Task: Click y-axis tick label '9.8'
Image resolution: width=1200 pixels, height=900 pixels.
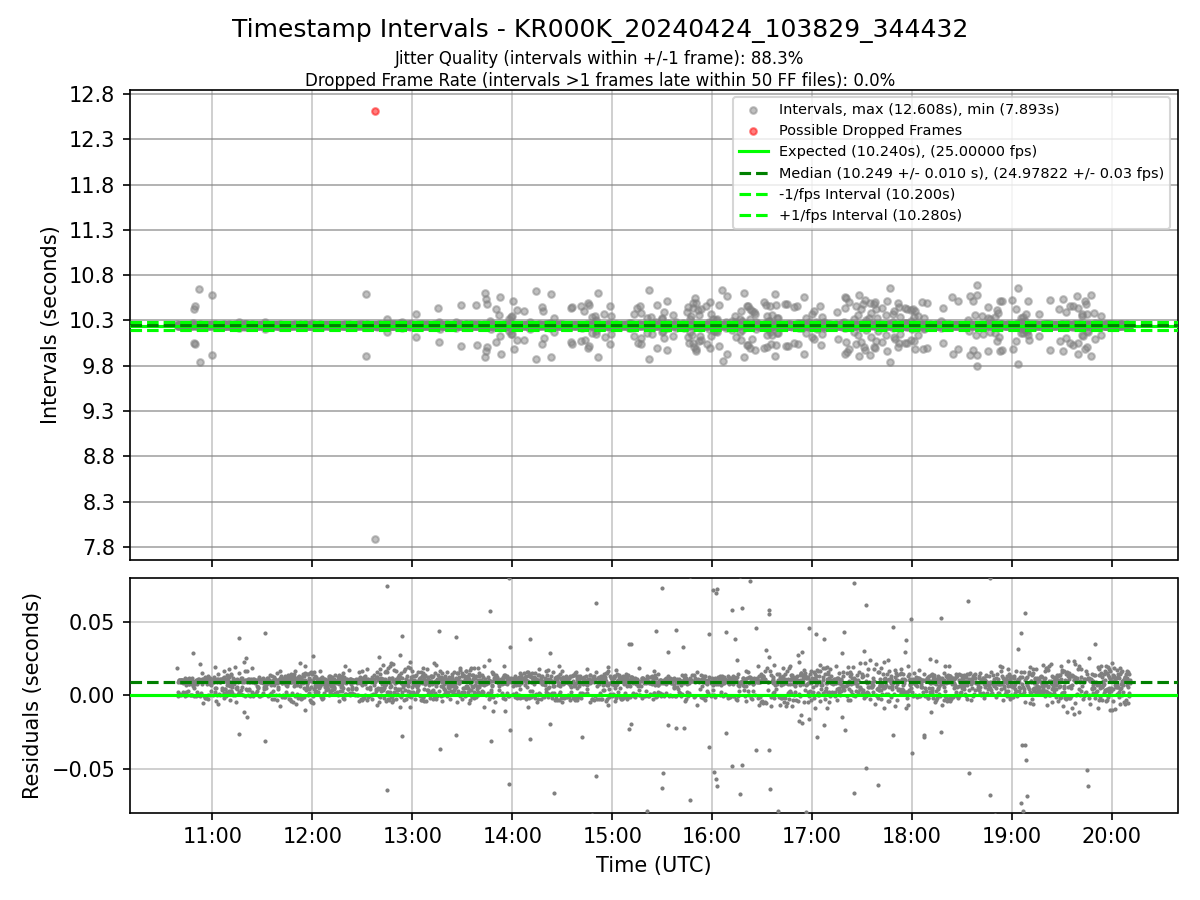Action: [x=99, y=366]
